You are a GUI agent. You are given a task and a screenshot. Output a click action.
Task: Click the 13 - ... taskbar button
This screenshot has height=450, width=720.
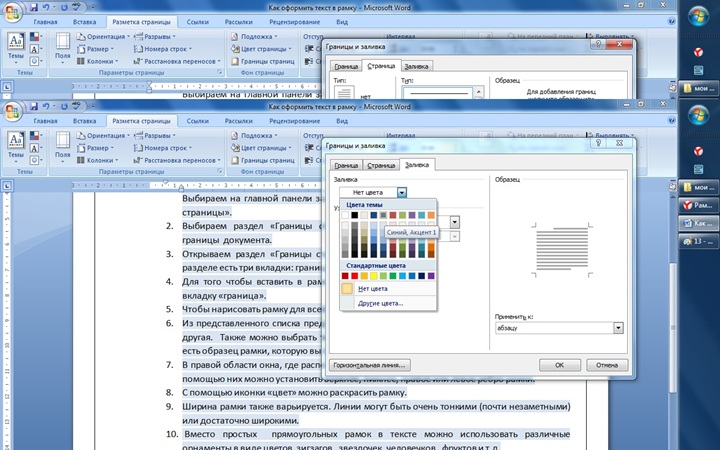click(698, 241)
